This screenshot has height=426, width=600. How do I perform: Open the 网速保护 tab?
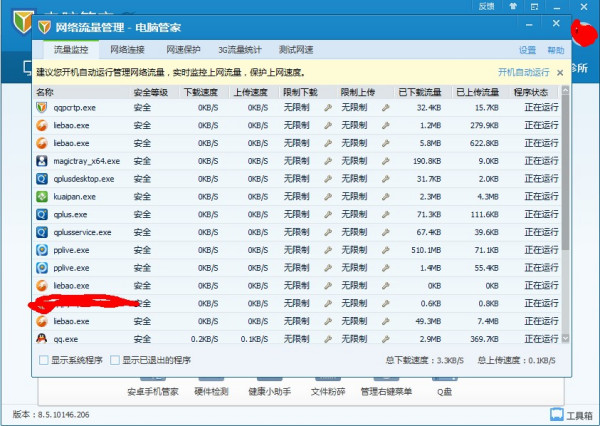click(183, 50)
